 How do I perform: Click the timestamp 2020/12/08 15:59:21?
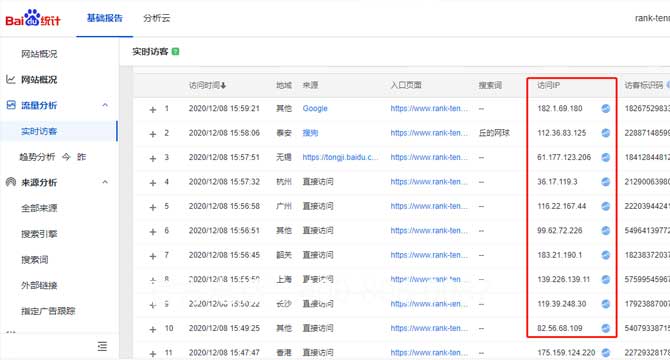tap(224, 108)
